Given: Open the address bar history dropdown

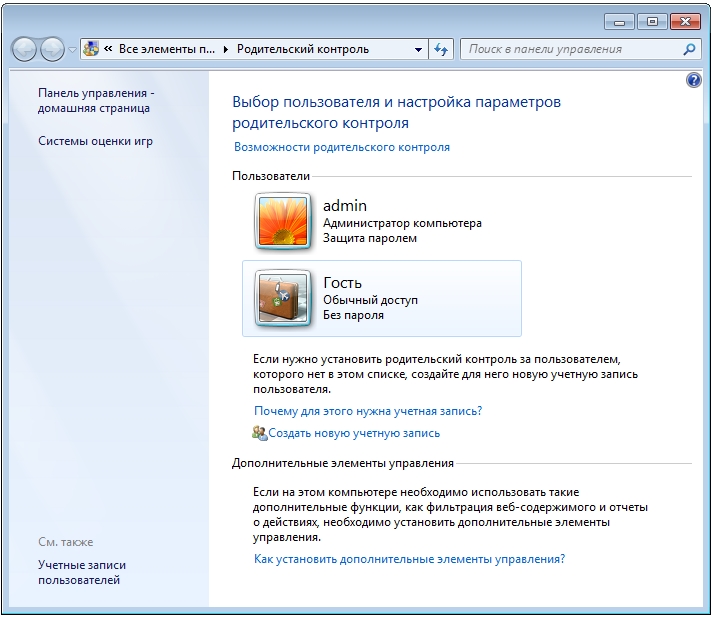Looking at the screenshot, I should click(418, 49).
